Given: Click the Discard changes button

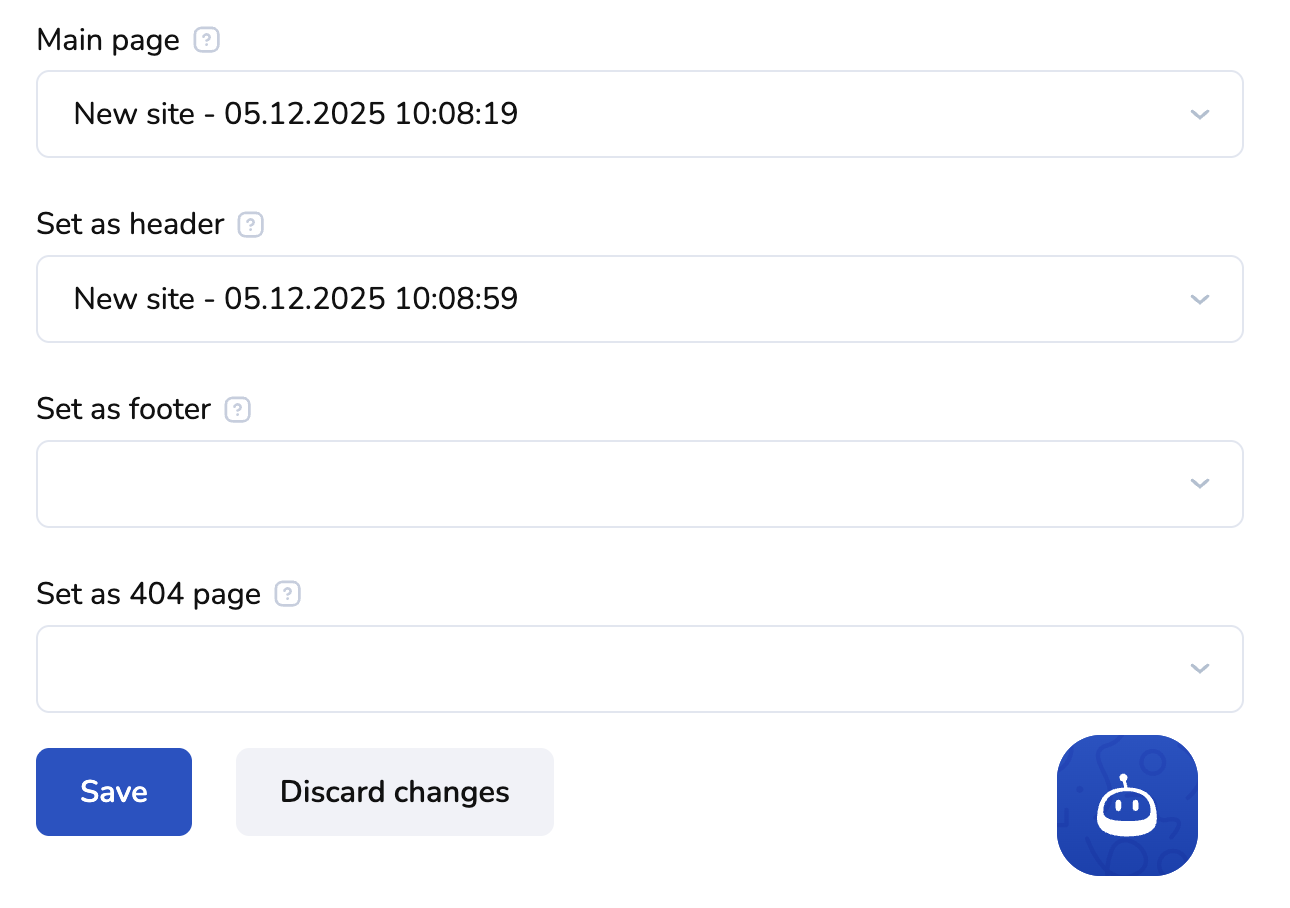Looking at the screenshot, I should (x=395, y=792).
